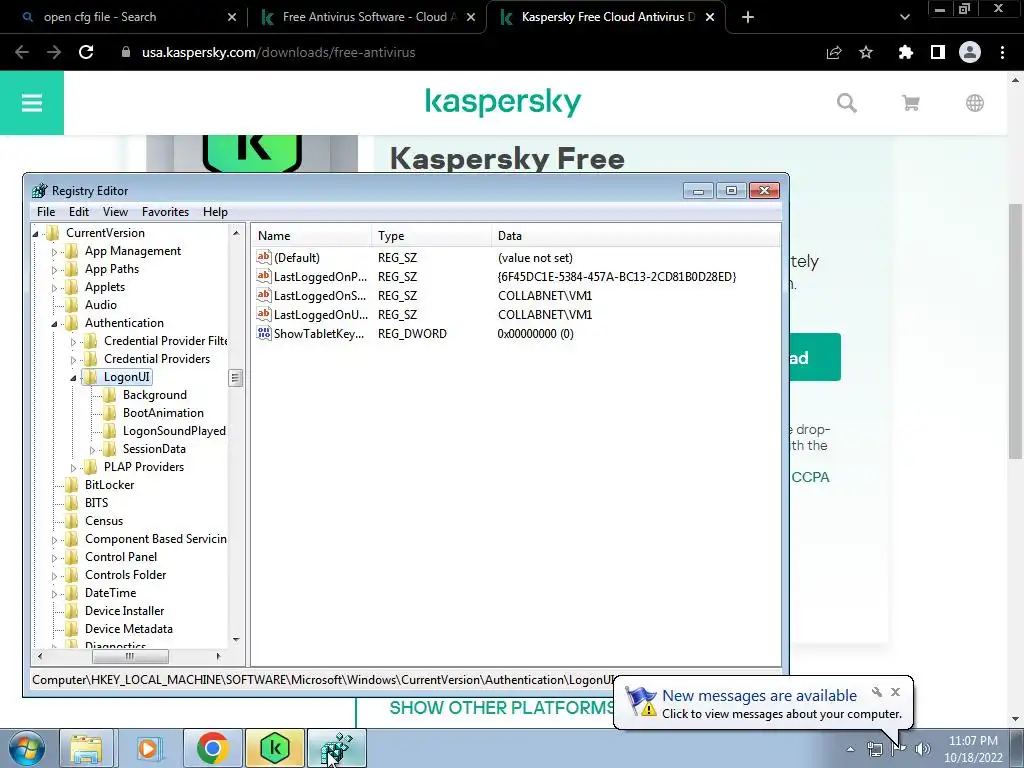Click the taskbar clock
The height and width of the screenshot is (768, 1024).
[973, 749]
